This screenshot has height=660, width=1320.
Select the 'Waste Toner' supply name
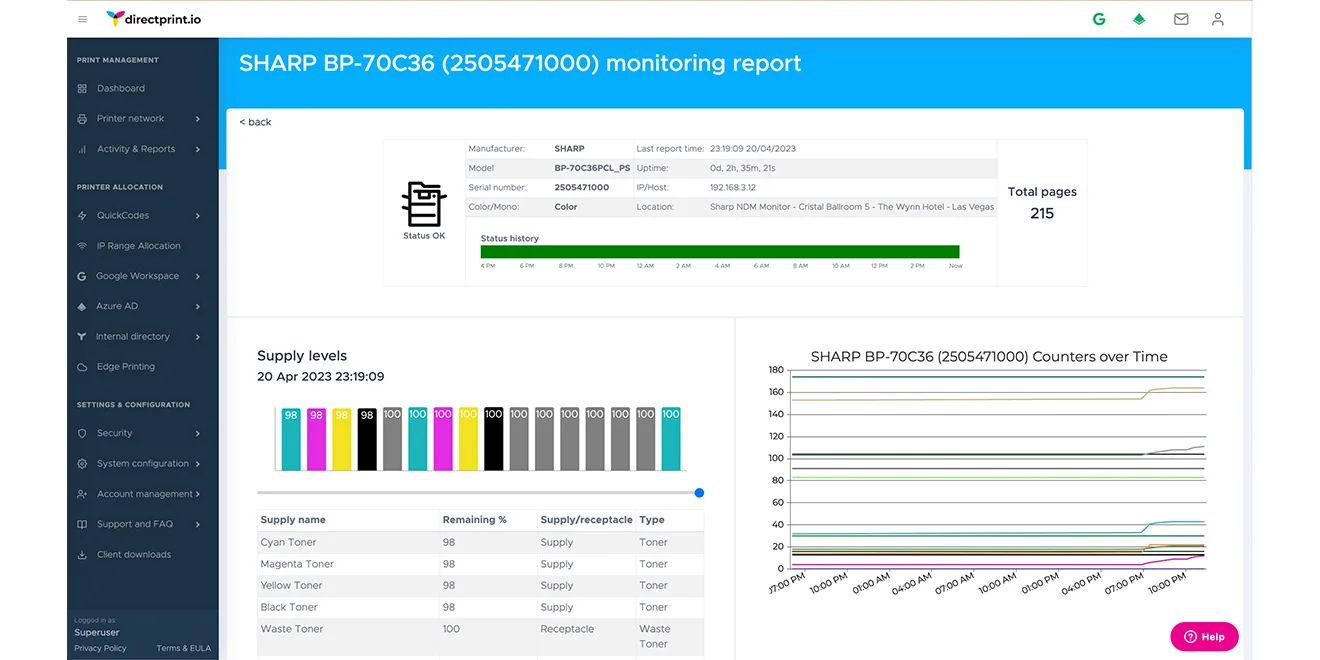[x=290, y=629]
